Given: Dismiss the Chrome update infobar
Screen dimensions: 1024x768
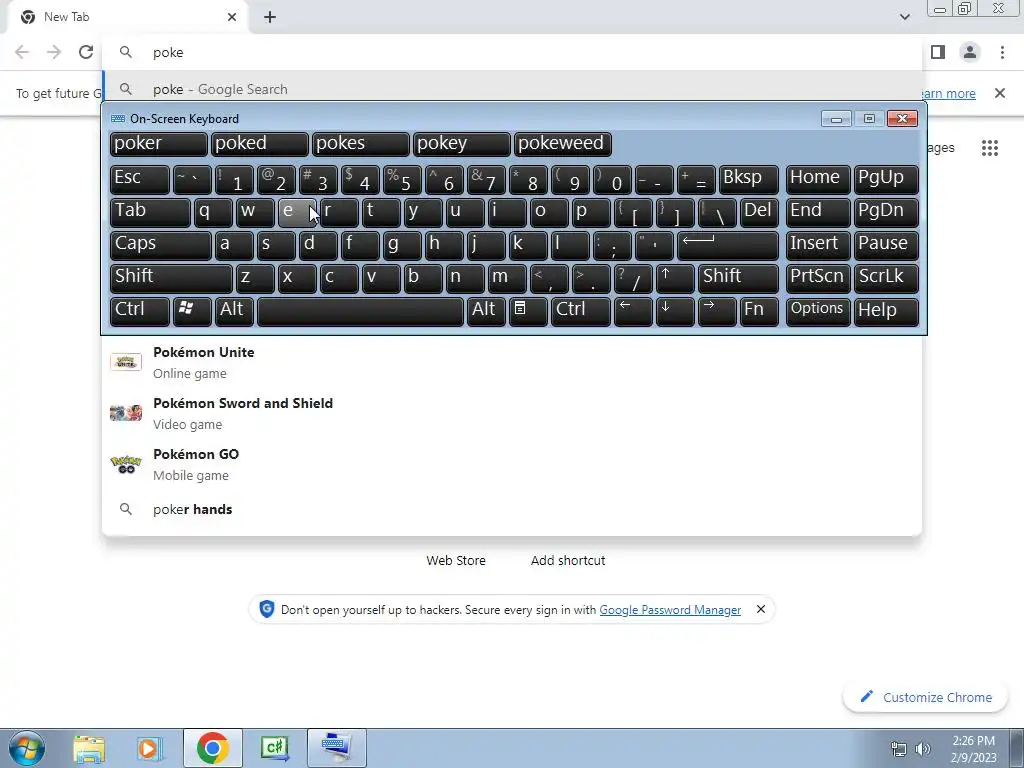Looking at the screenshot, I should click(x=999, y=93).
